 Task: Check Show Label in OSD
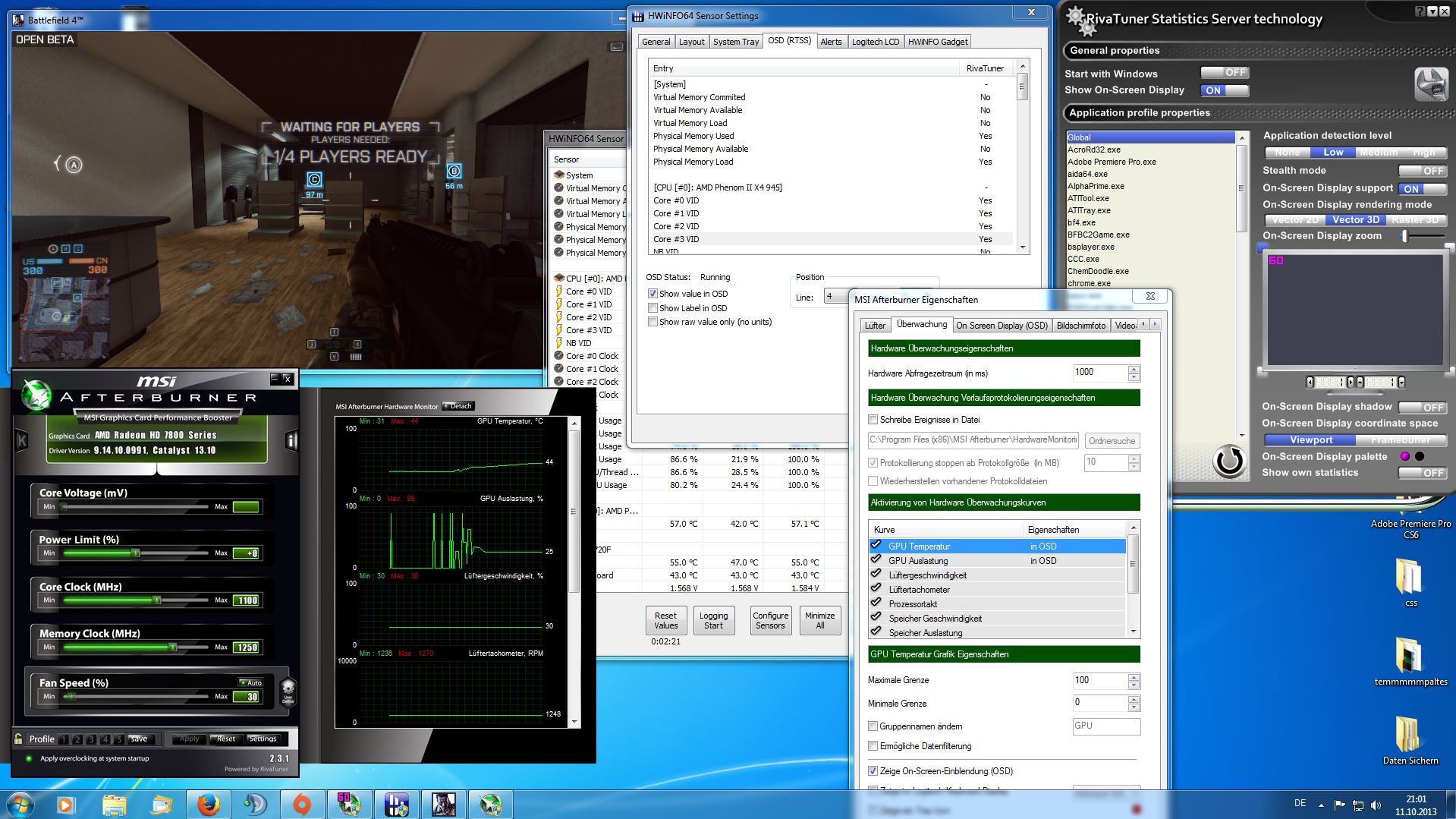pos(653,308)
